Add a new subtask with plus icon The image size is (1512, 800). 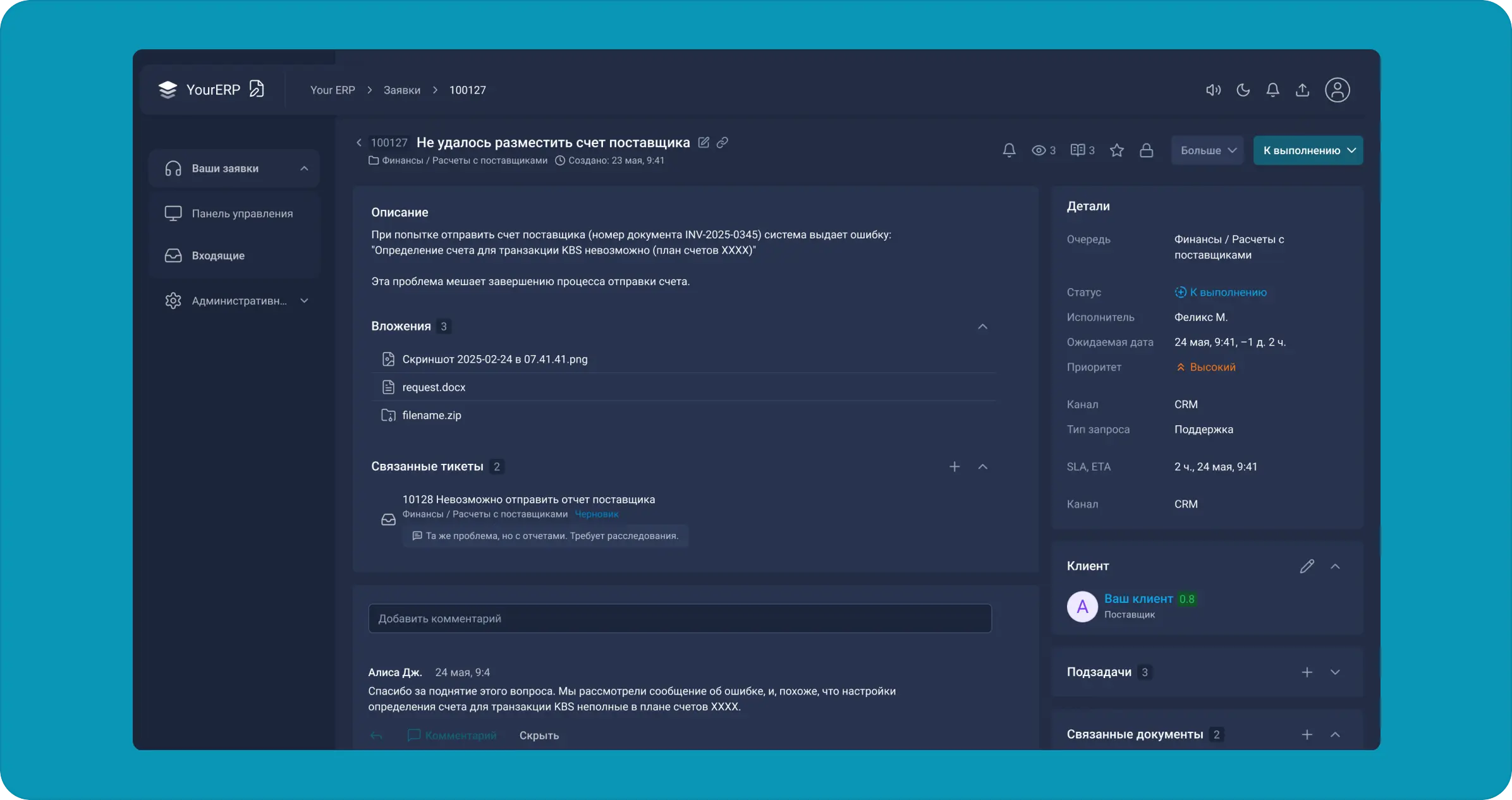(1307, 672)
